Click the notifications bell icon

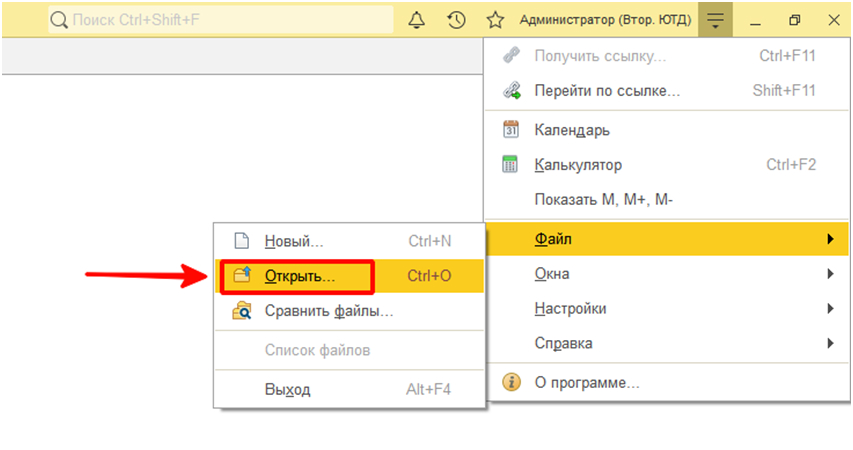click(x=418, y=20)
